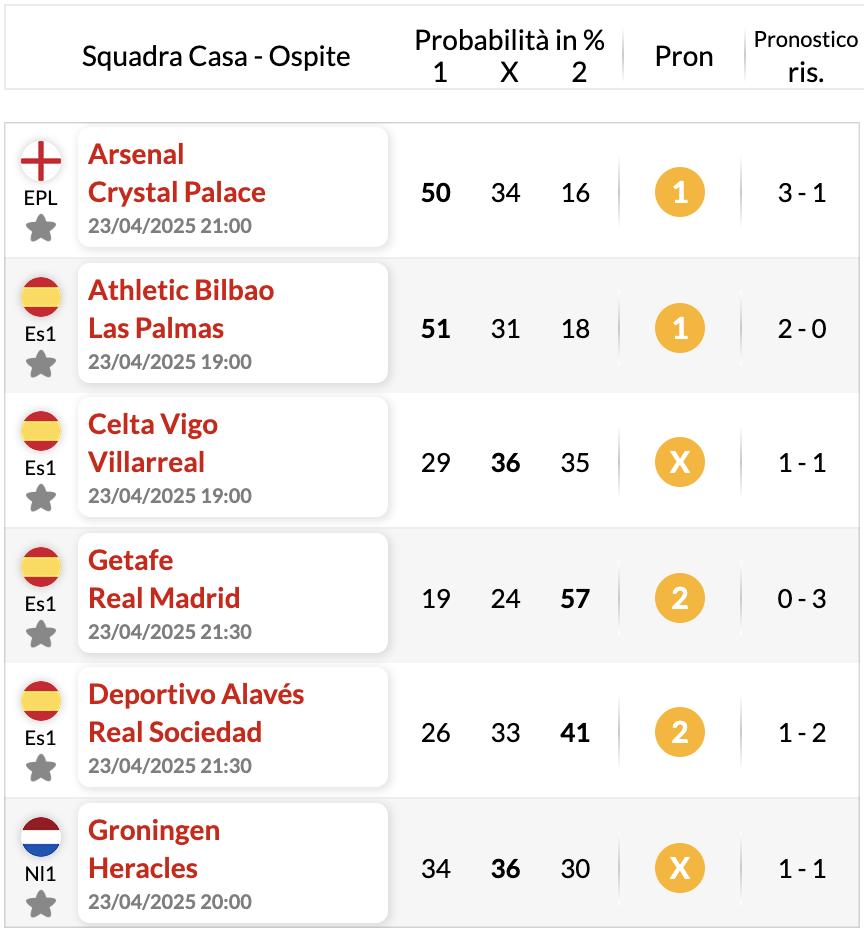Click the star beside Celta Vigo match
The image size is (864, 932).
41,498
